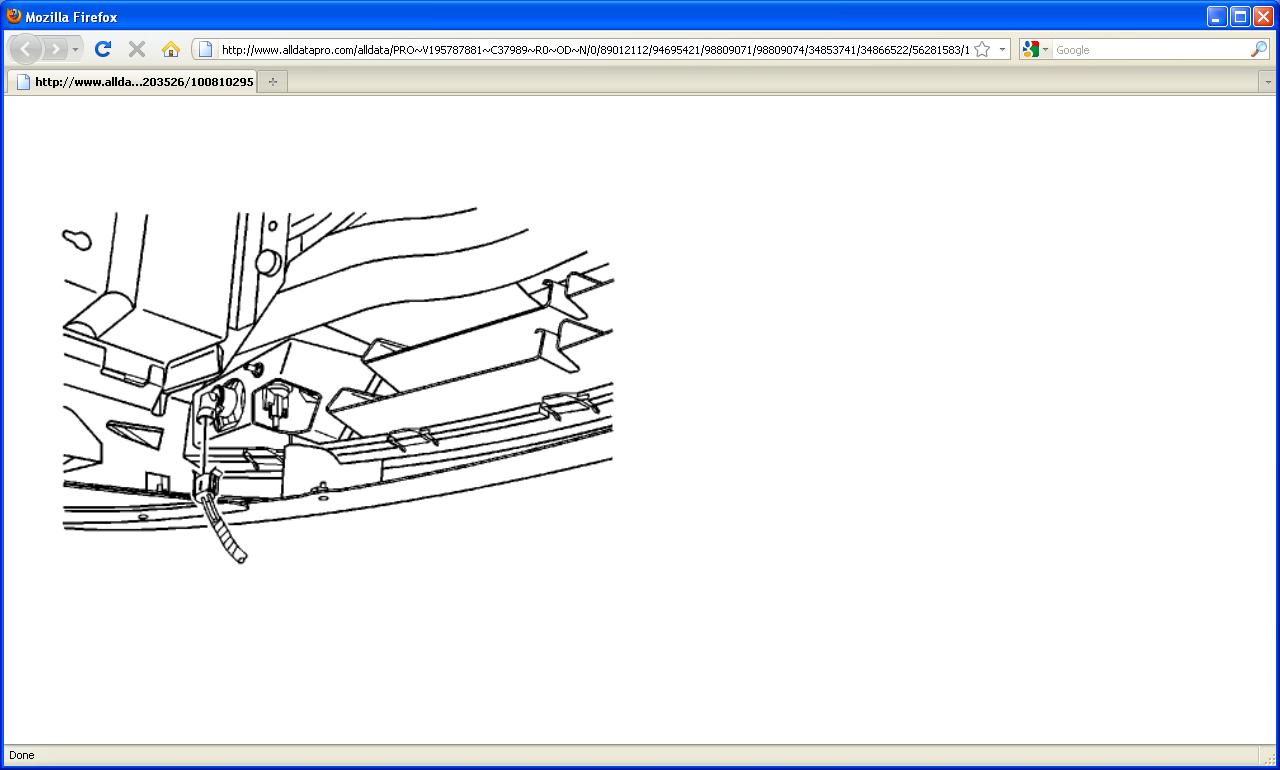Open the list all tabs dropdown

coord(1268,82)
